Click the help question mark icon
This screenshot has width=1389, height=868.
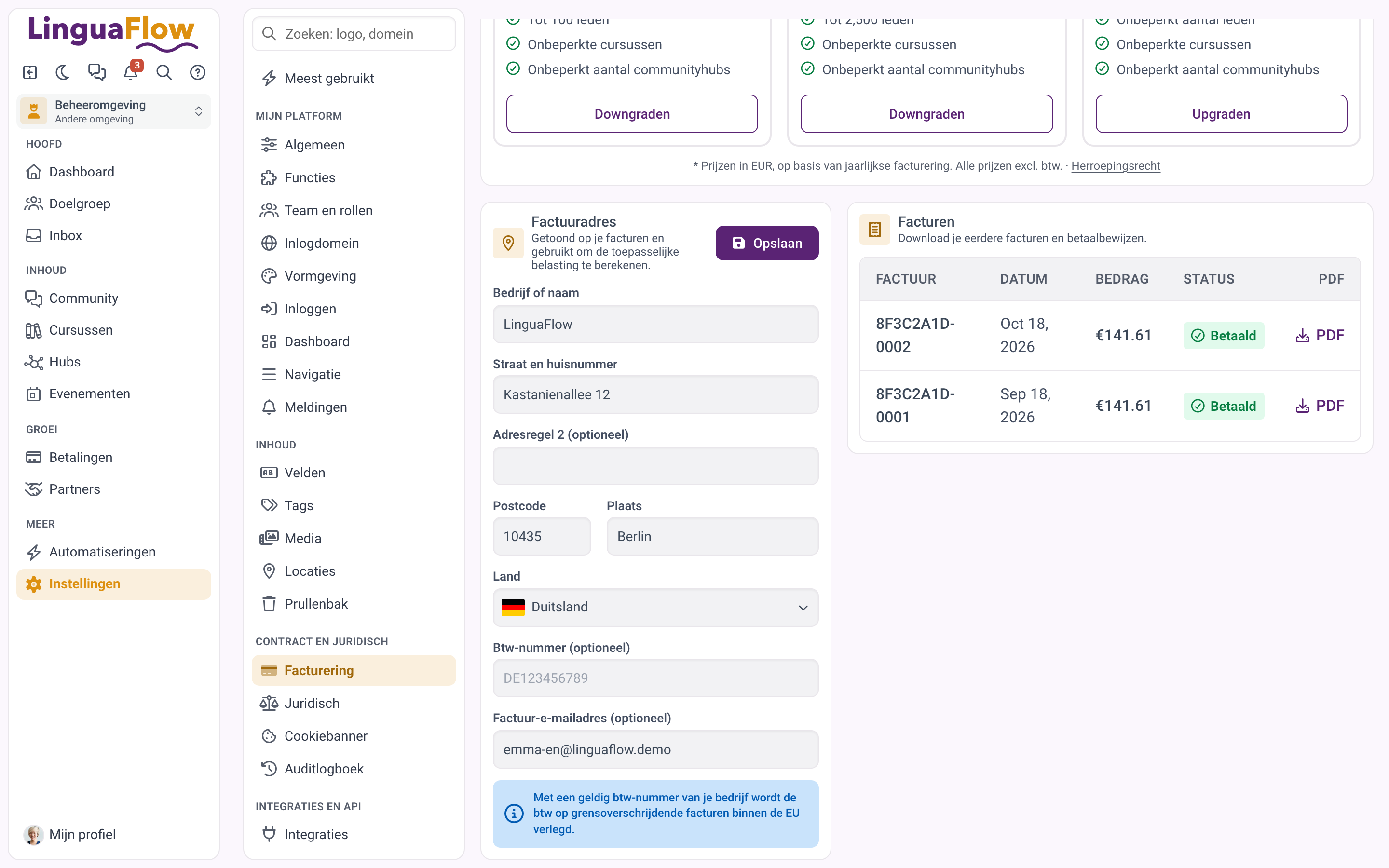point(198,72)
